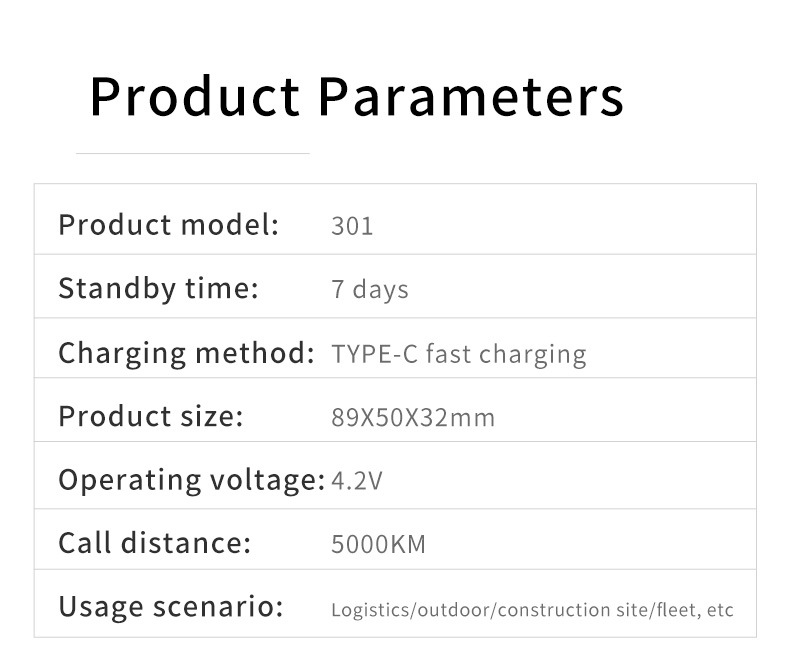Select the Usage scenario label
790x655 pixels.
click(x=171, y=607)
